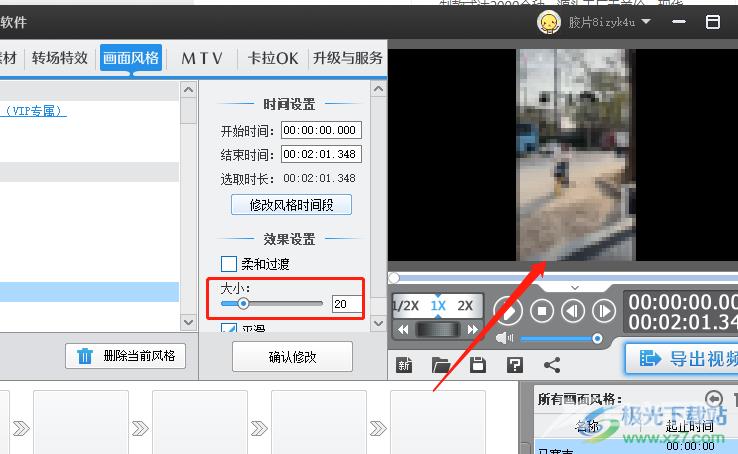Click 删除当前风格 button
Screen dimensions: 738x454
click(125, 356)
